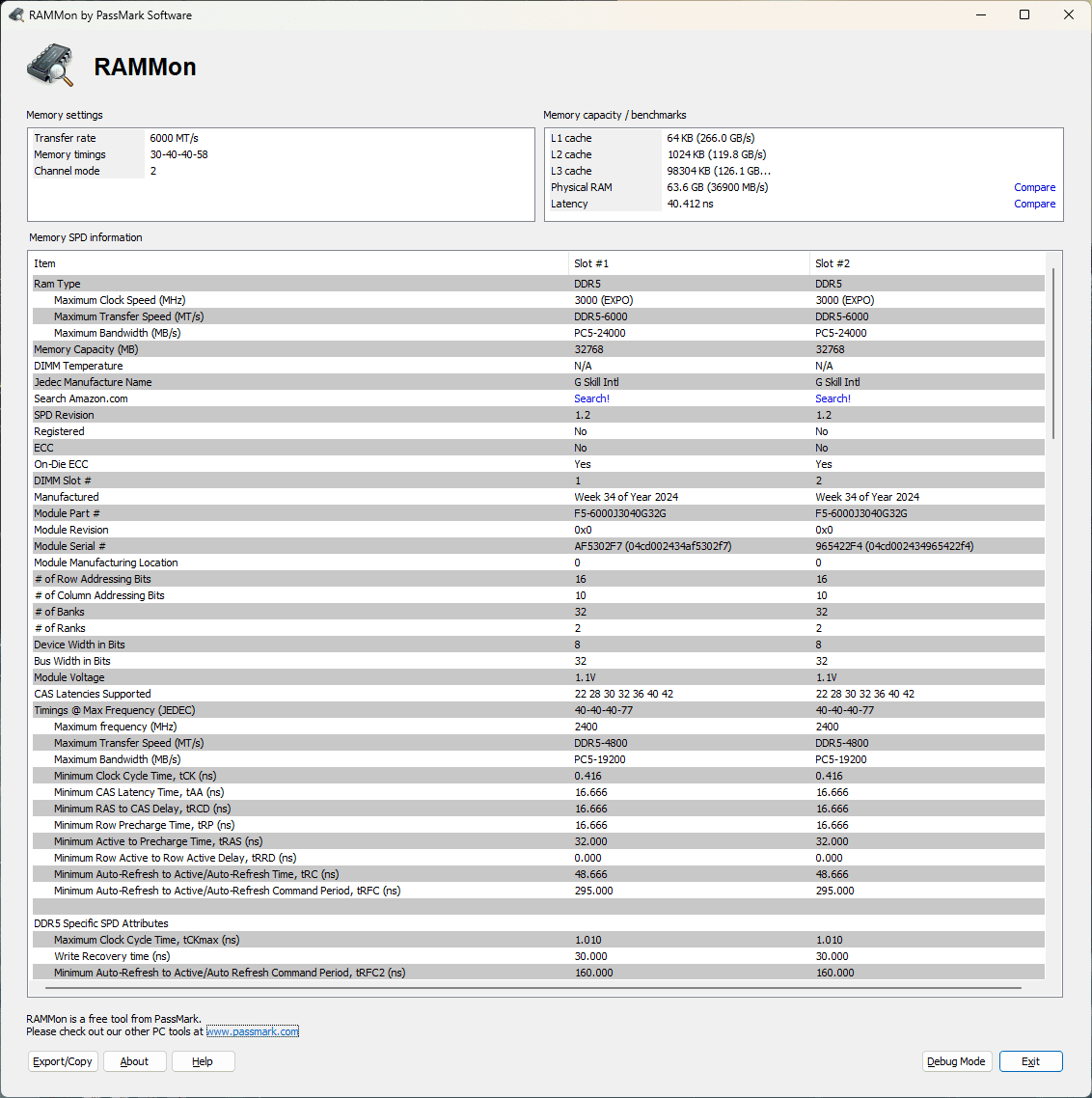
Task: Select the DIMM Slot # row
Action: click(x=538, y=480)
